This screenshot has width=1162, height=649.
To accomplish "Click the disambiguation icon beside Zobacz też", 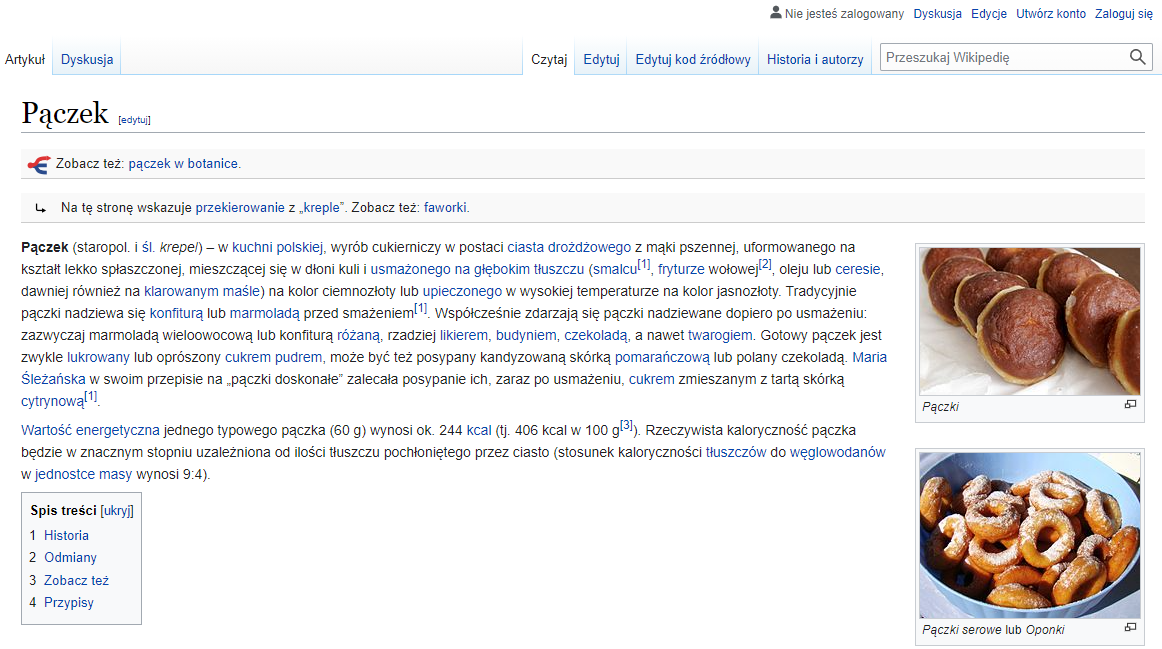I will click(38, 164).
